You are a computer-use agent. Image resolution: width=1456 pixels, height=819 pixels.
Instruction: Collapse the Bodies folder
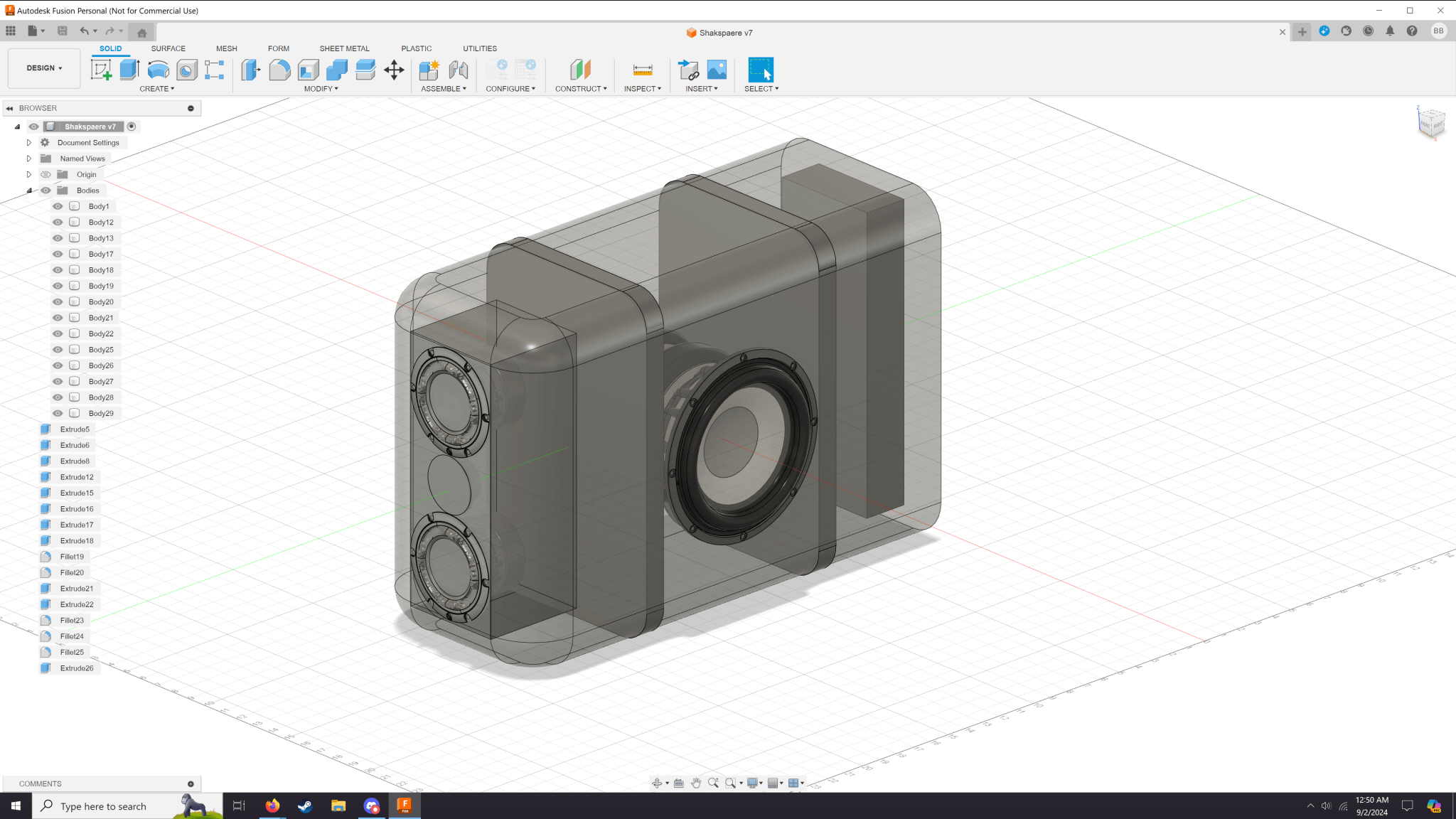[x=29, y=191]
